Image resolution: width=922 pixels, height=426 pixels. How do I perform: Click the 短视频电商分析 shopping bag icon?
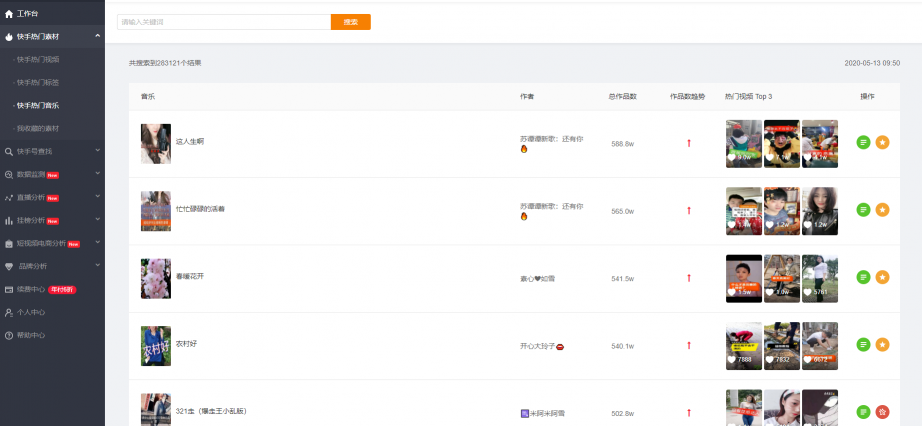click(9, 244)
